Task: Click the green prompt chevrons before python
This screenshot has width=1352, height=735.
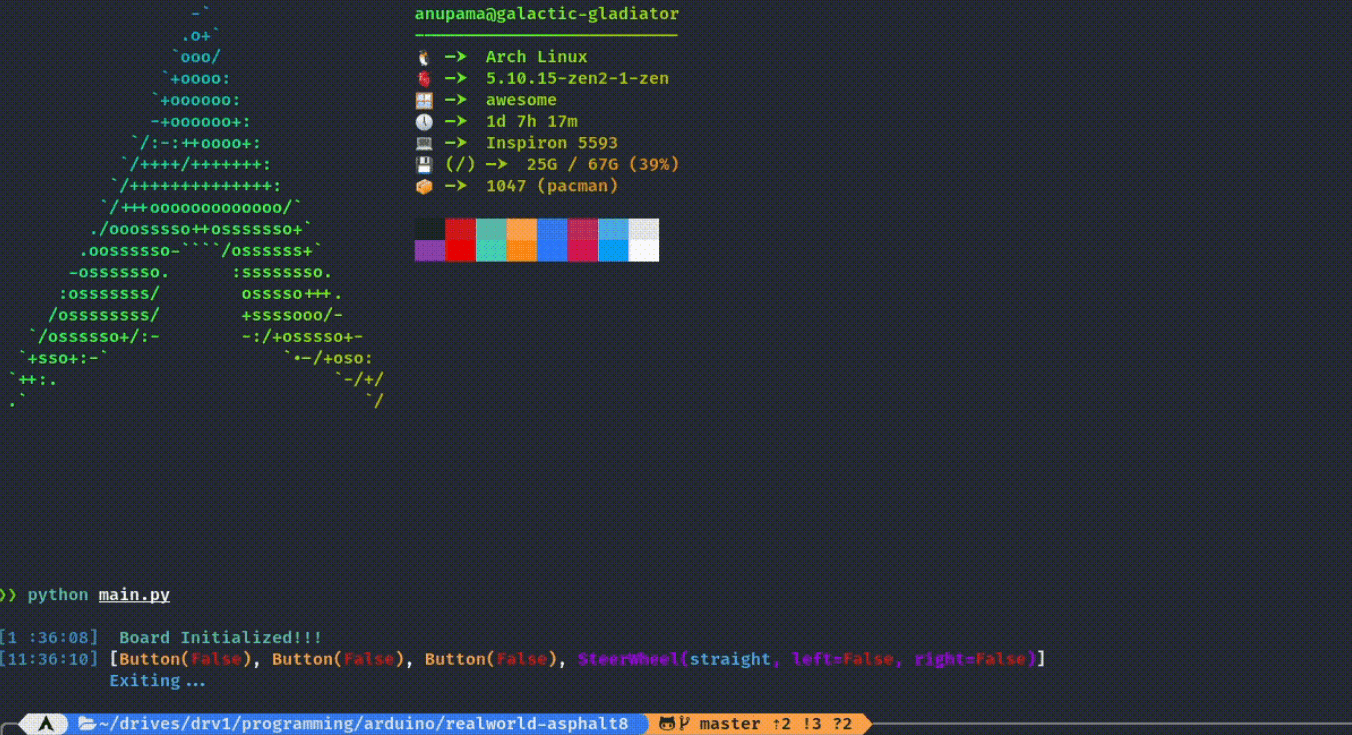Action: (8, 595)
